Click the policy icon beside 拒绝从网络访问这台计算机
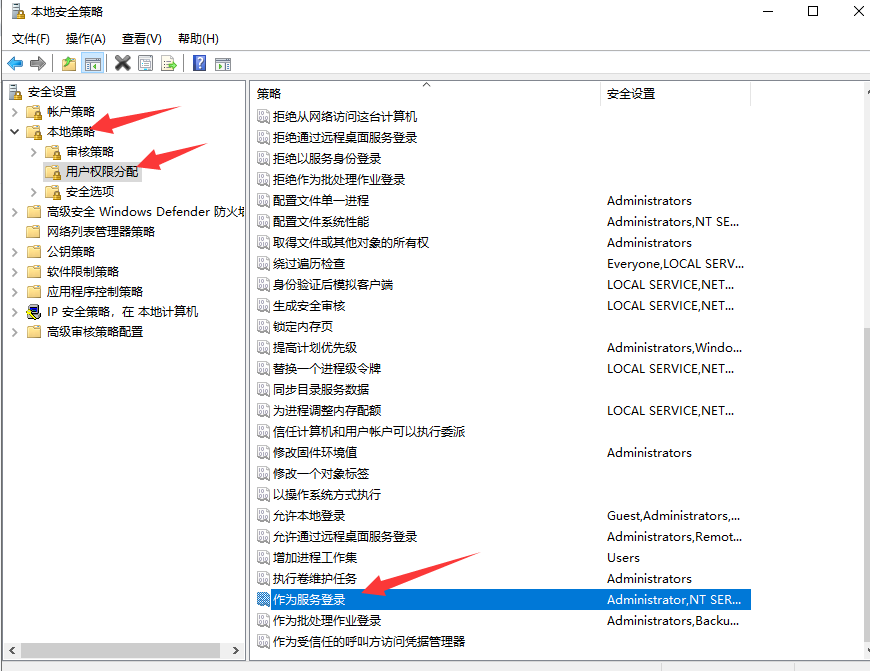The height and width of the screenshot is (671, 870). point(263,117)
